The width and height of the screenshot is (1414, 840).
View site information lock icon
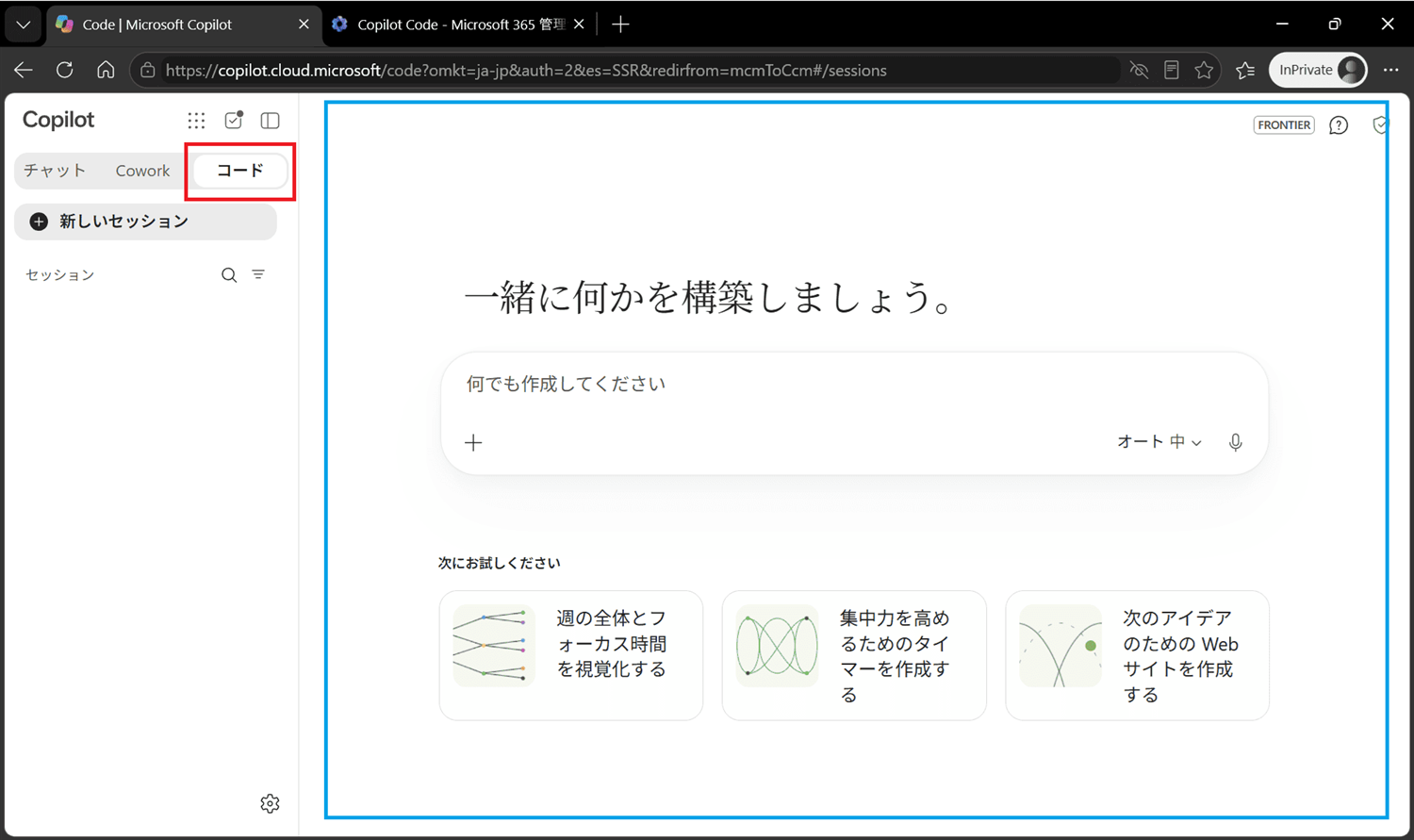coord(148,71)
